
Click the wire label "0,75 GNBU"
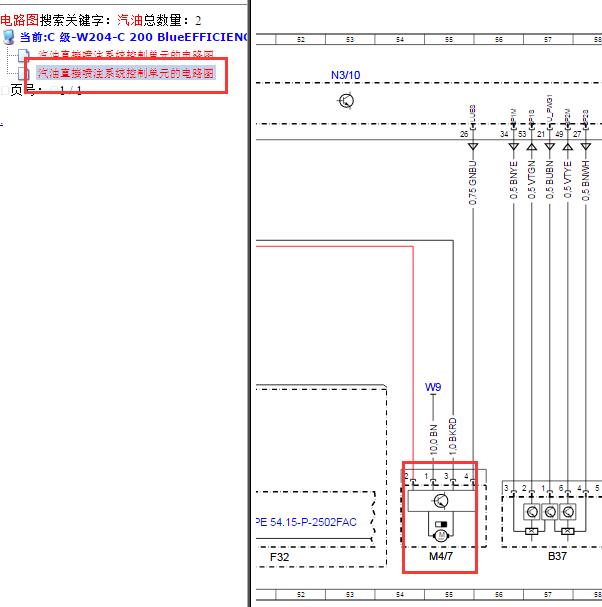point(473,183)
